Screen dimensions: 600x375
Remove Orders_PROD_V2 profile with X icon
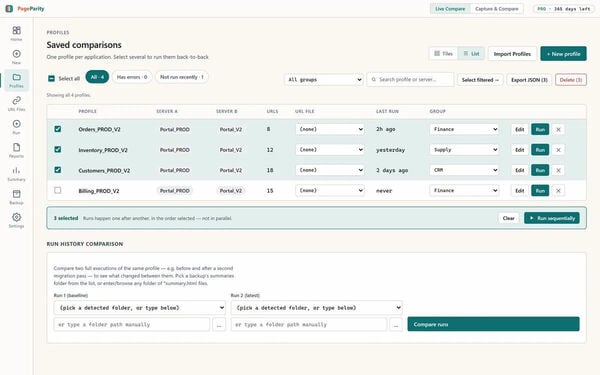click(558, 129)
